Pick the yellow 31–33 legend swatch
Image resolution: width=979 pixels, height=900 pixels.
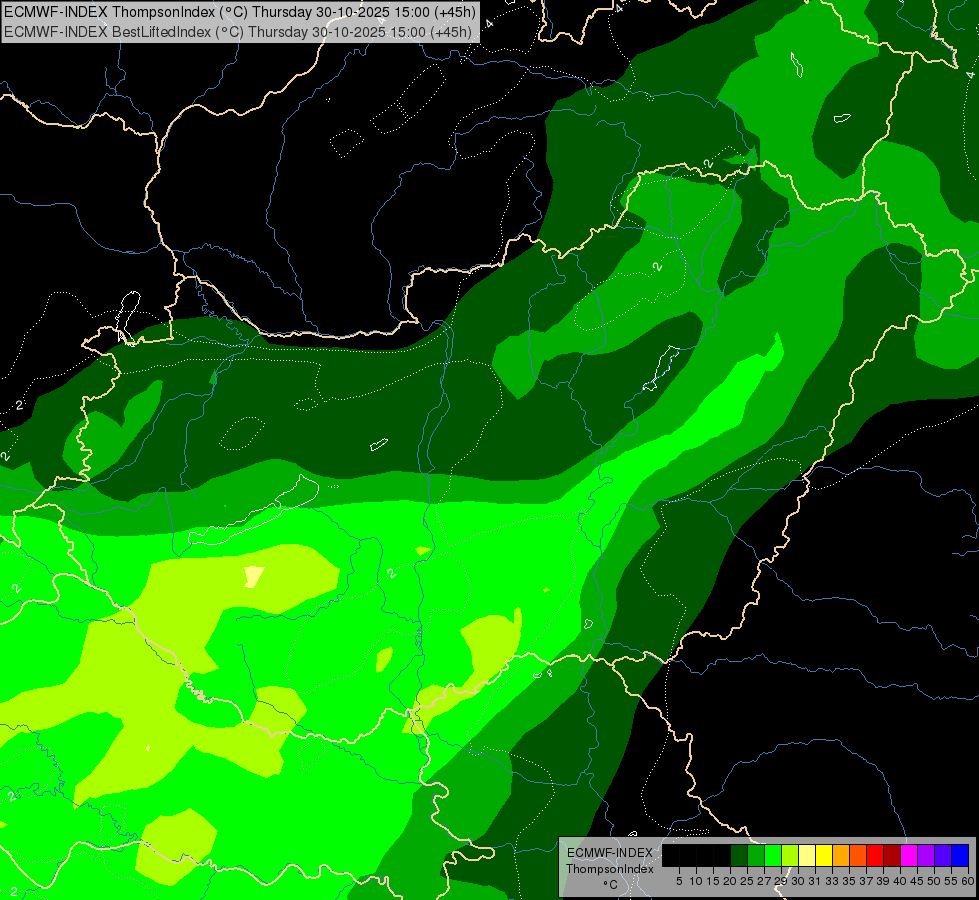click(824, 855)
